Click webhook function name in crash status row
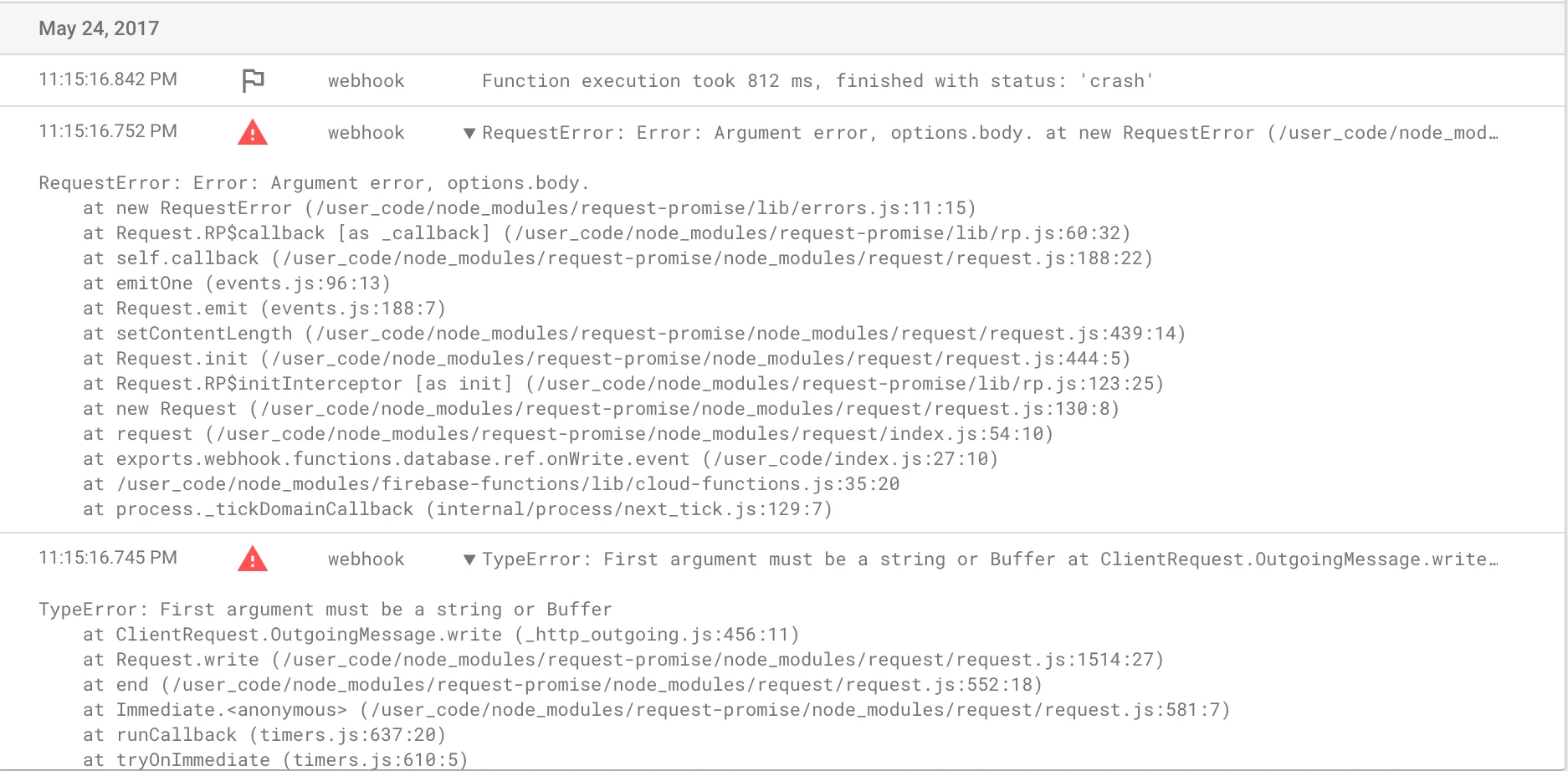1568x771 pixels. tap(366, 81)
